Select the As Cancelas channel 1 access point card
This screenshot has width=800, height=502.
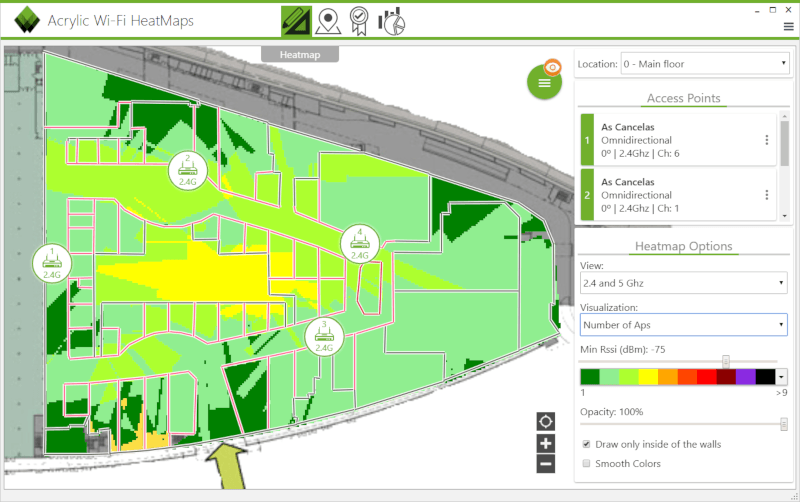point(679,195)
